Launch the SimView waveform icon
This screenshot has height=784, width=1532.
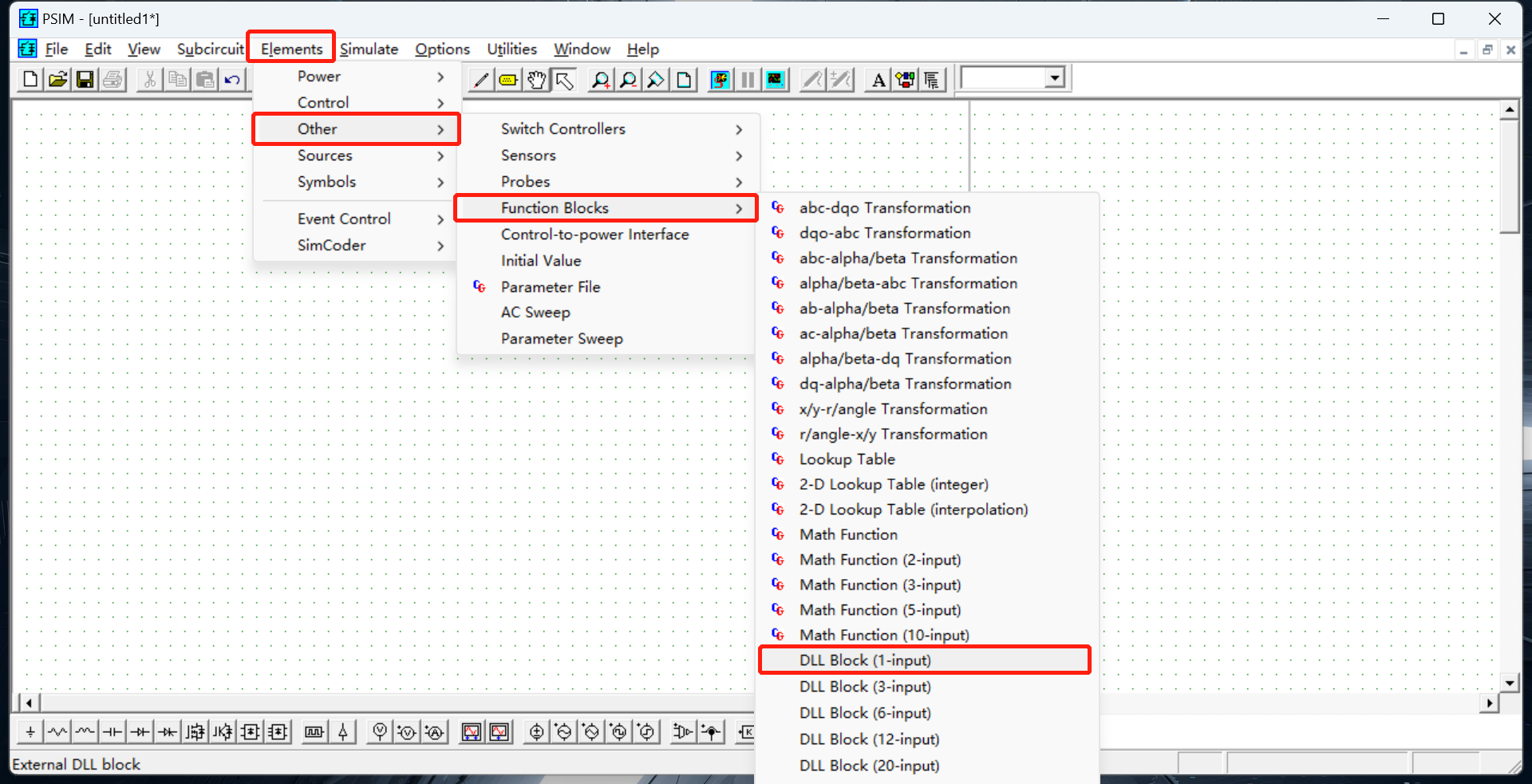click(x=775, y=80)
